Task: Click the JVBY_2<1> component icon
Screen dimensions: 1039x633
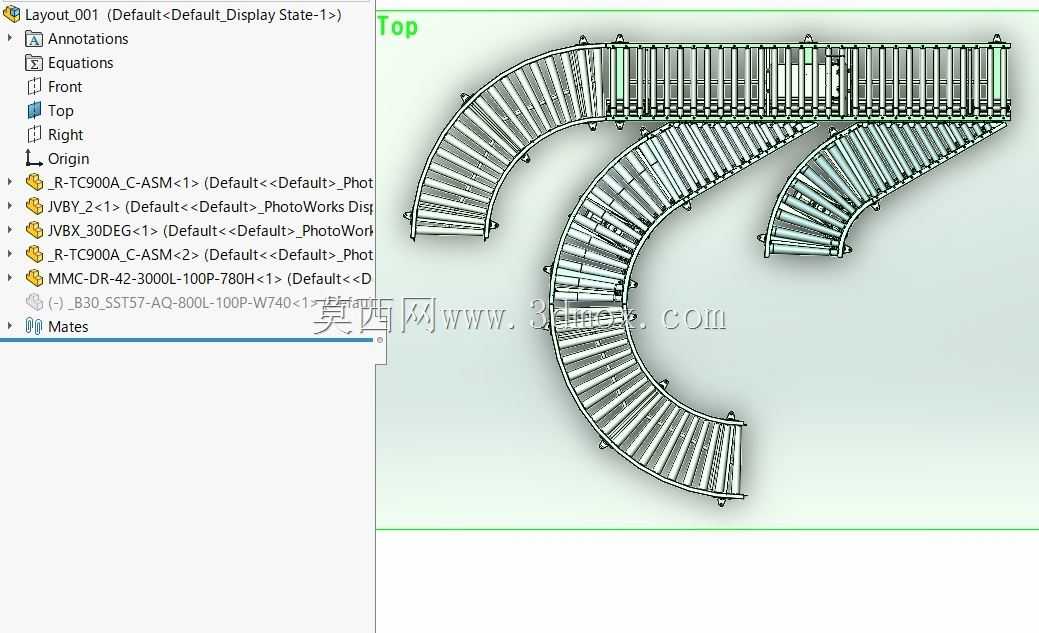Action: (34, 206)
